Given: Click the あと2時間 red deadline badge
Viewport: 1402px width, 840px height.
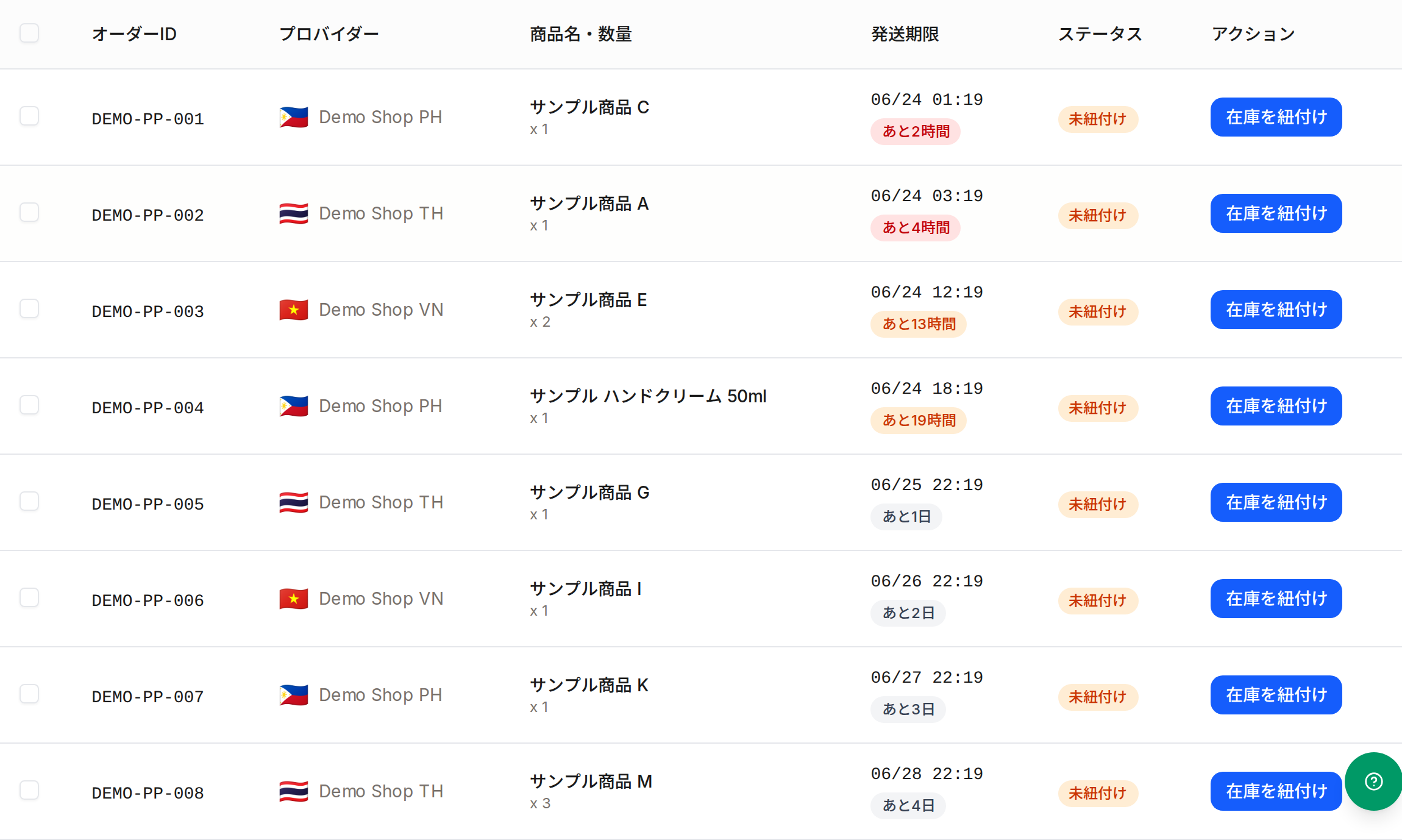Looking at the screenshot, I should pos(916,132).
